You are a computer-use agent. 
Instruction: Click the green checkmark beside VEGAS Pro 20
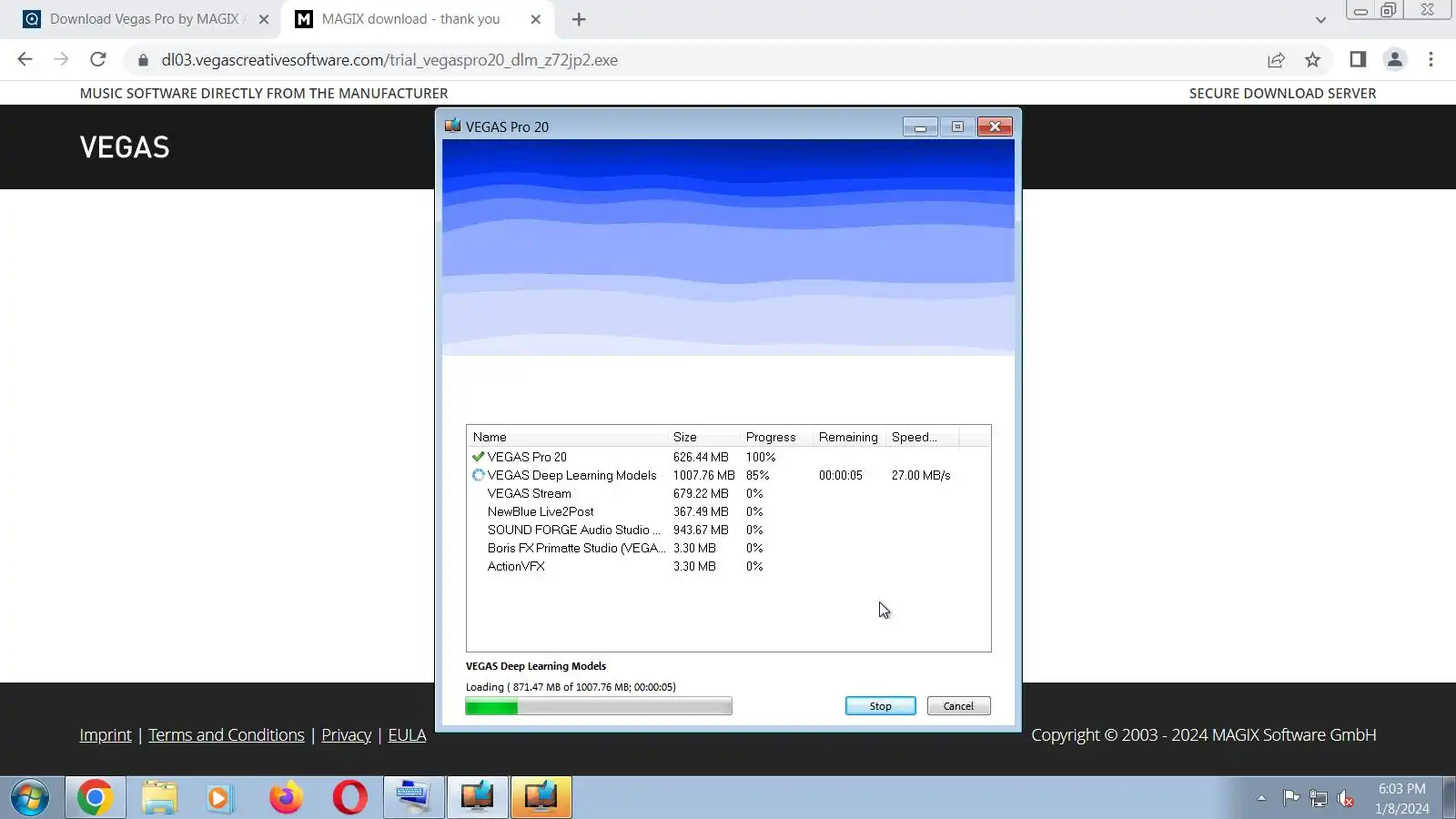[x=478, y=457]
